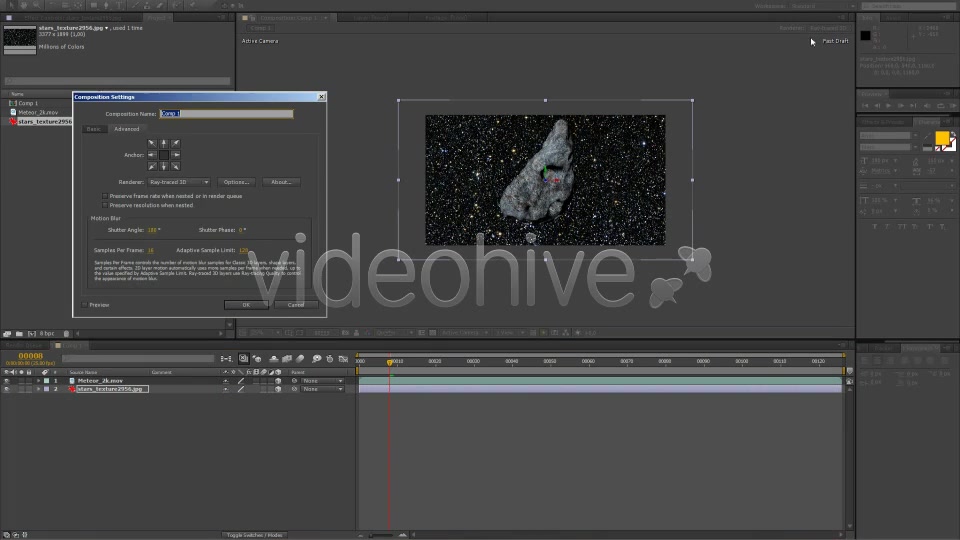This screenshot has height=540, width=960.
Task: Click the yellow current-time indicator marker
Action: [x=389, y=362]
